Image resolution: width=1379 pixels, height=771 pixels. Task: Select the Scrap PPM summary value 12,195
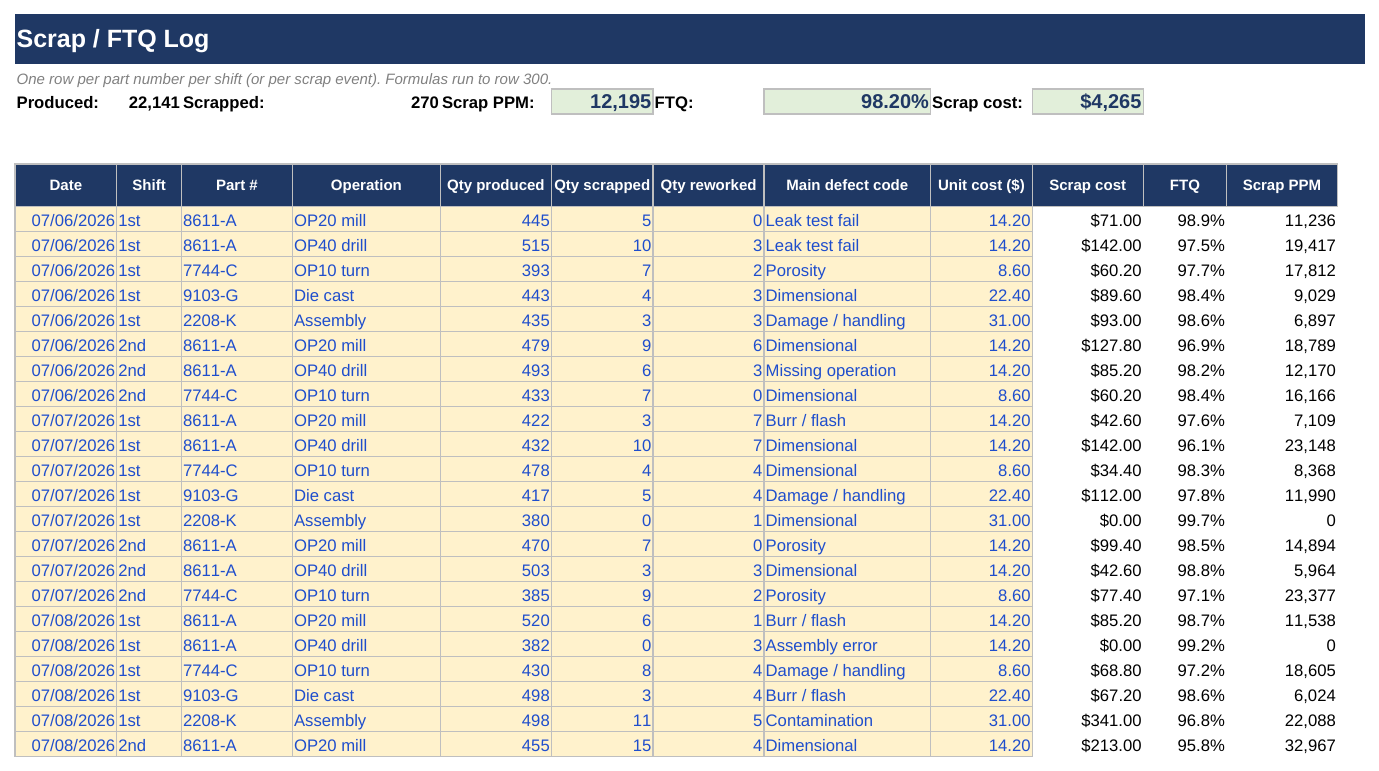[602, 101]
